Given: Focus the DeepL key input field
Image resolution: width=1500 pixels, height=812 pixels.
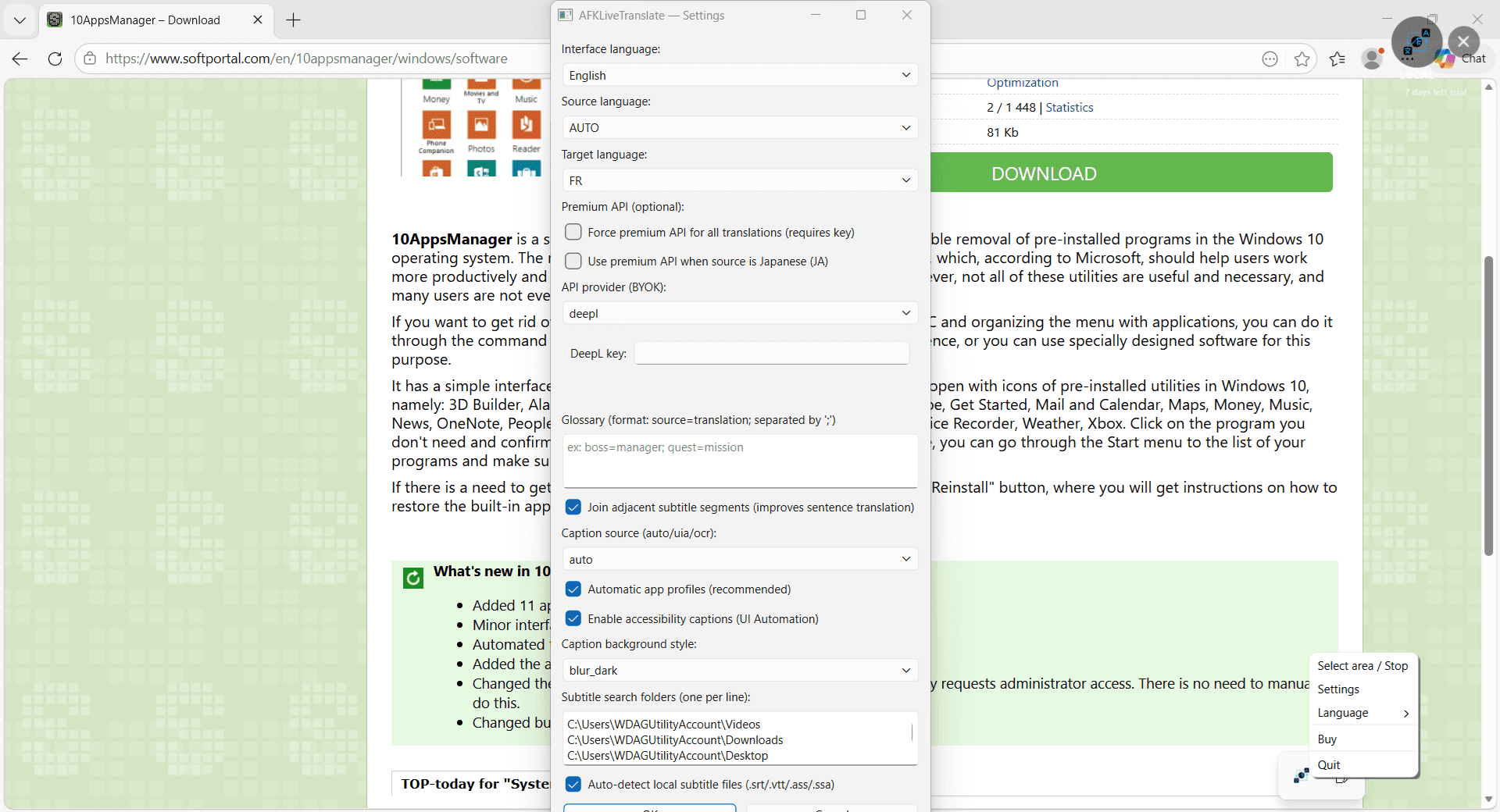Looking at the screenshot, I should point(772,353).
